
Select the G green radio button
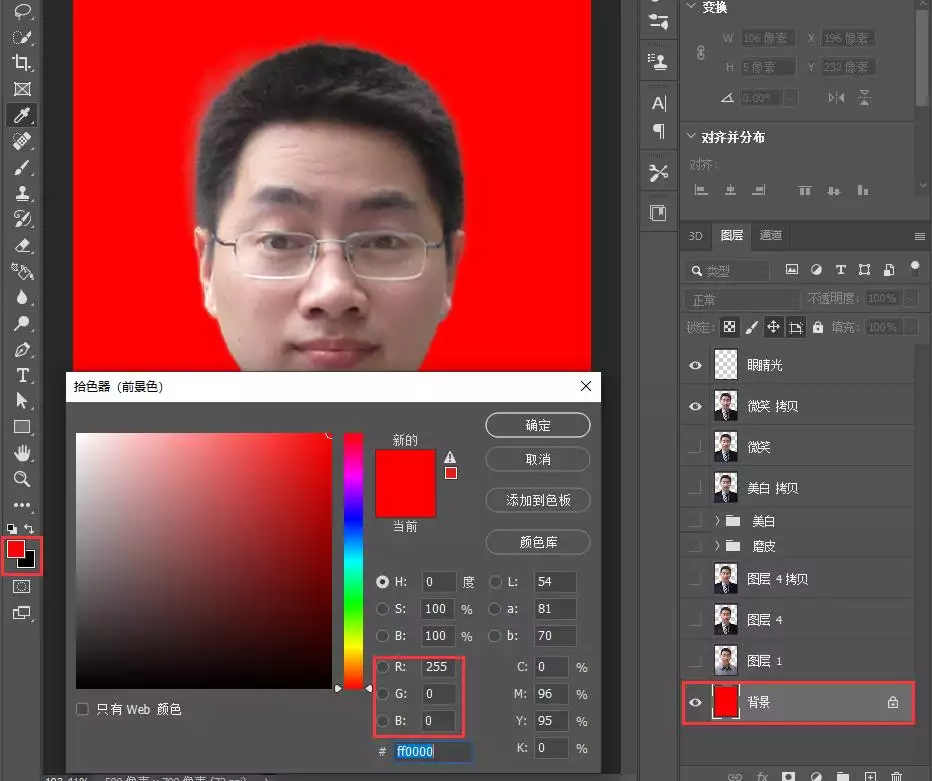(x=383, y=694)
